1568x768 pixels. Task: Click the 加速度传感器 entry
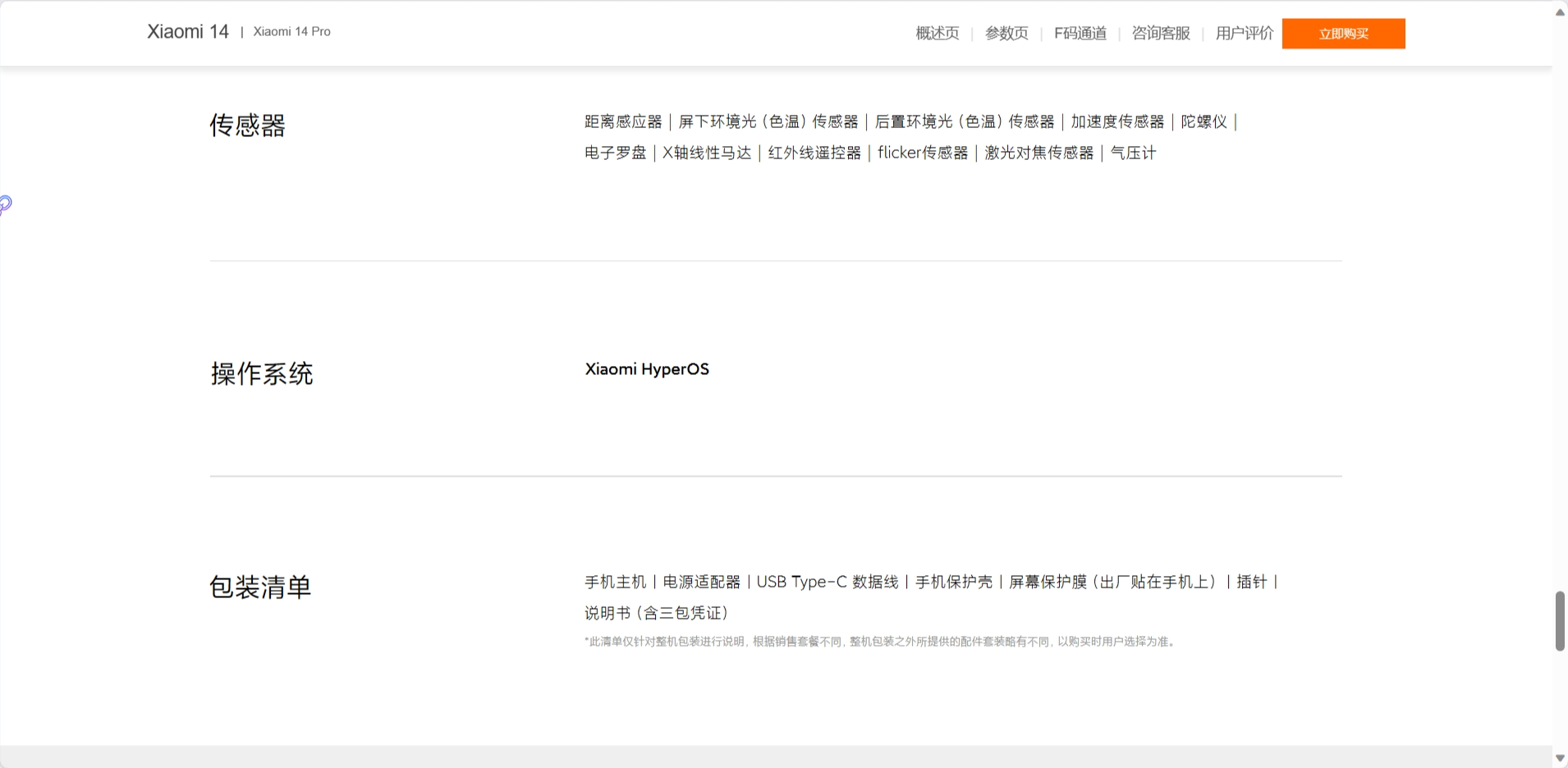[1117, 122]
